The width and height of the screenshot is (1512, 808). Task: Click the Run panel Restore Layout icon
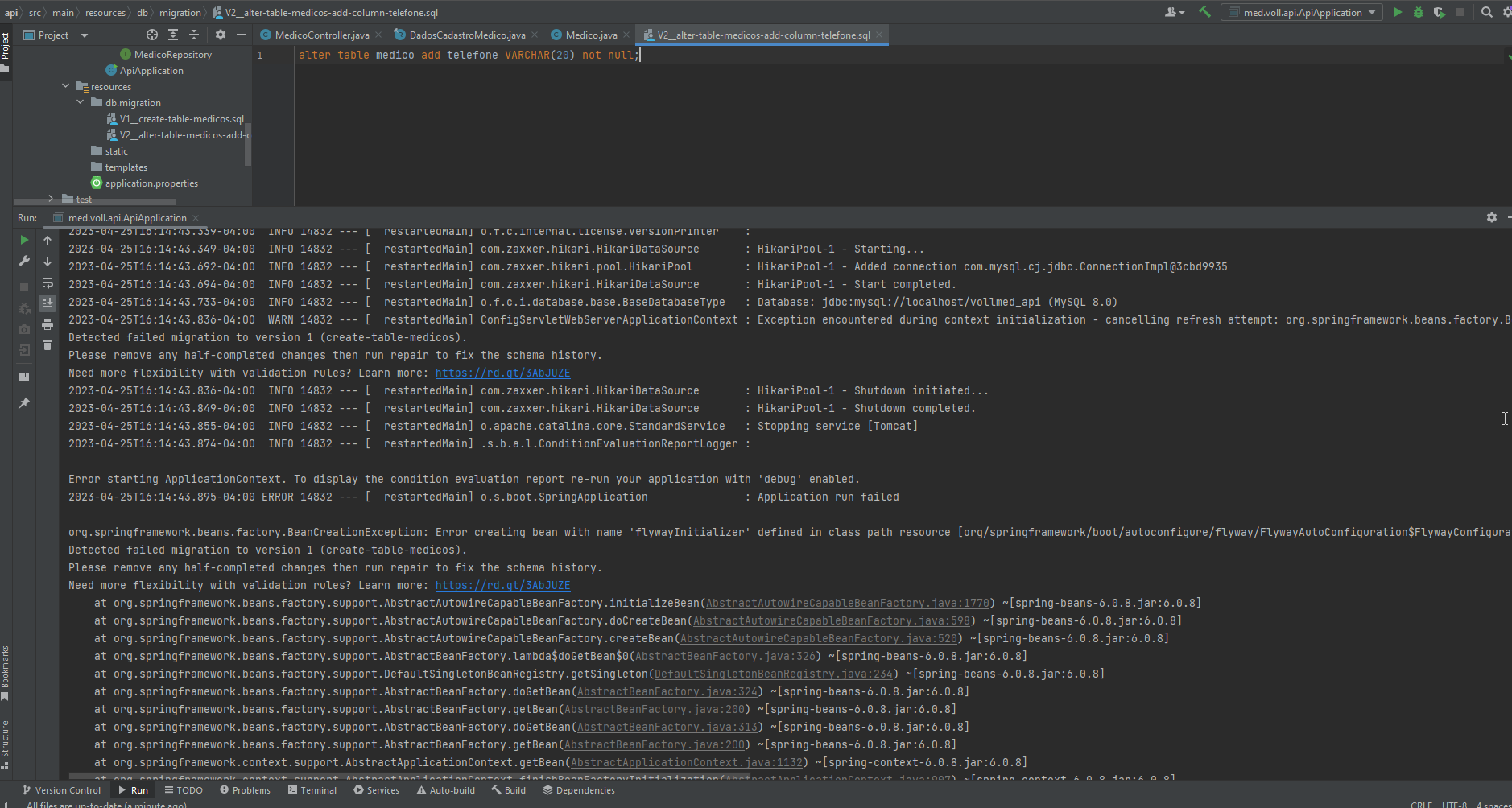(24, 376)
